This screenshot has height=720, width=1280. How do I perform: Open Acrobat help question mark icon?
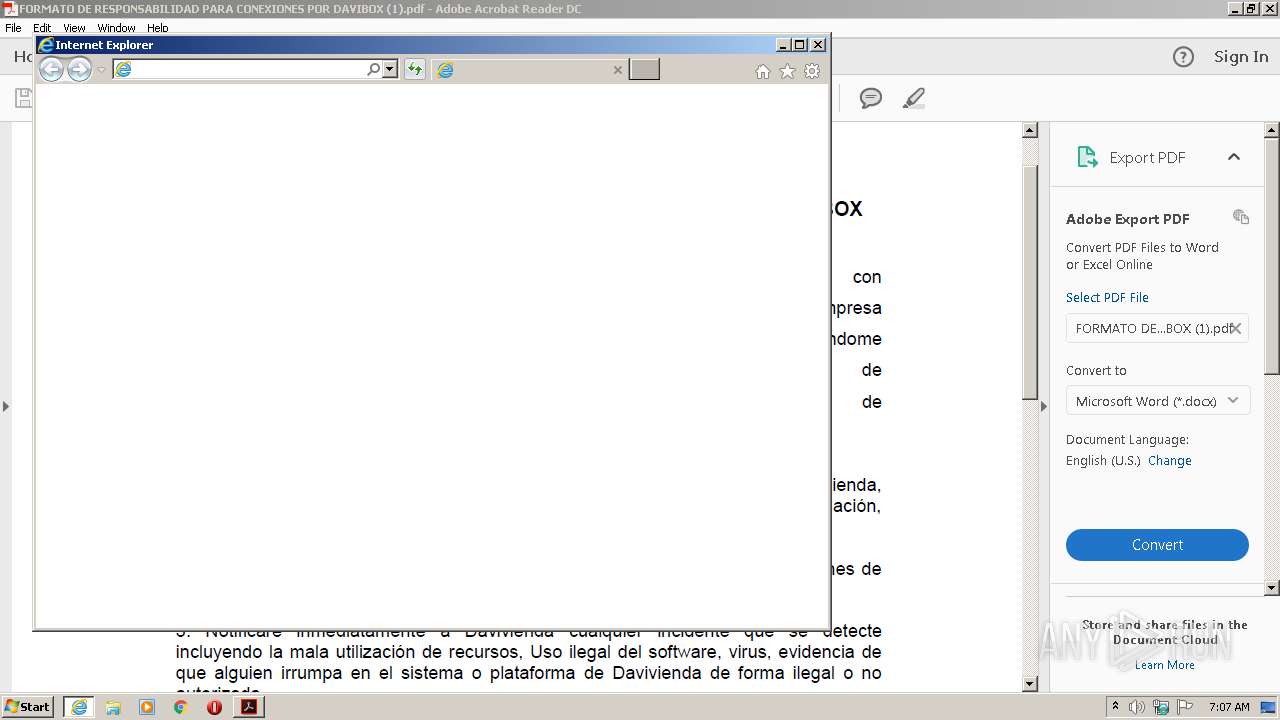pyautogui.click(x=1183, y=57)
